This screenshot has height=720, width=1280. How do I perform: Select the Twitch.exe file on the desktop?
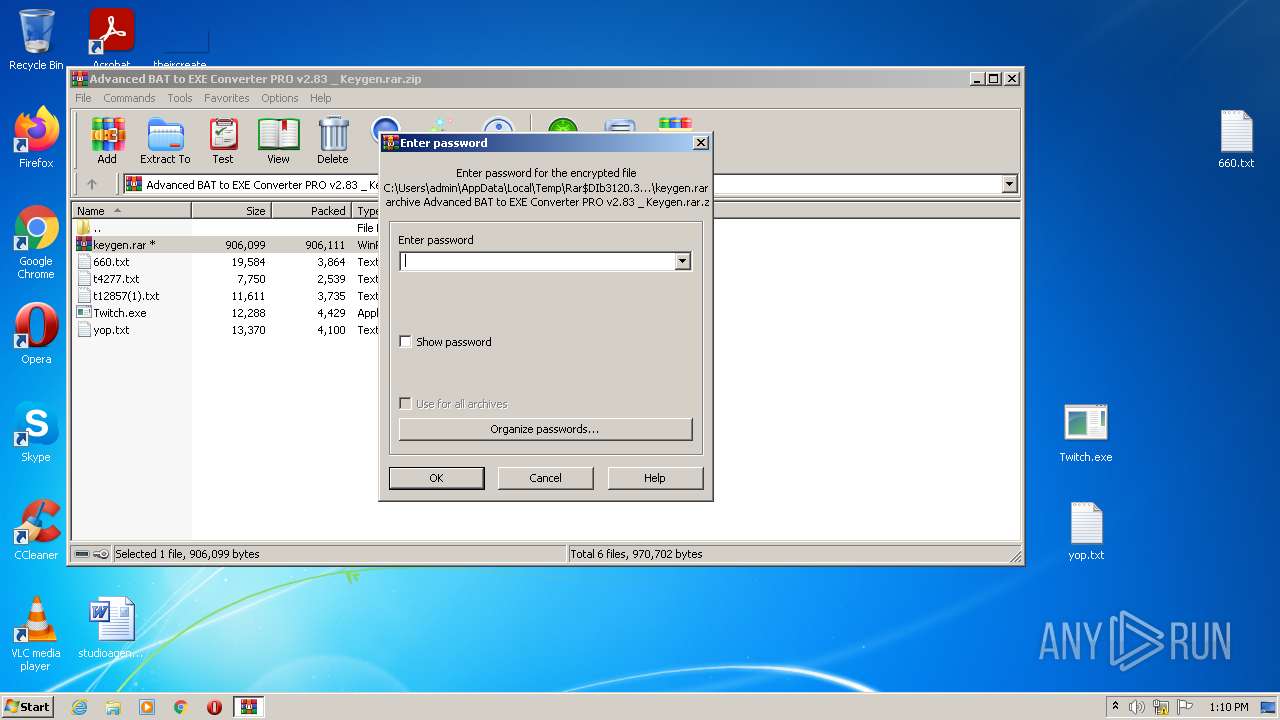(x=1086, y=432)
